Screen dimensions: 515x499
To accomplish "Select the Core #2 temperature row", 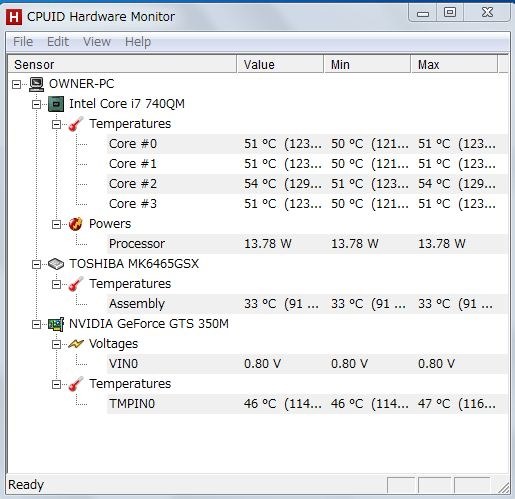I will pos(307,184).
